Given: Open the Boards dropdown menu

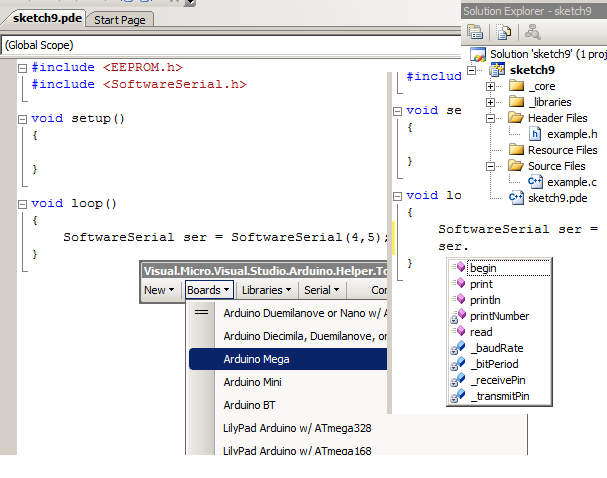Looking at the screenshot, I should [209, 290].
